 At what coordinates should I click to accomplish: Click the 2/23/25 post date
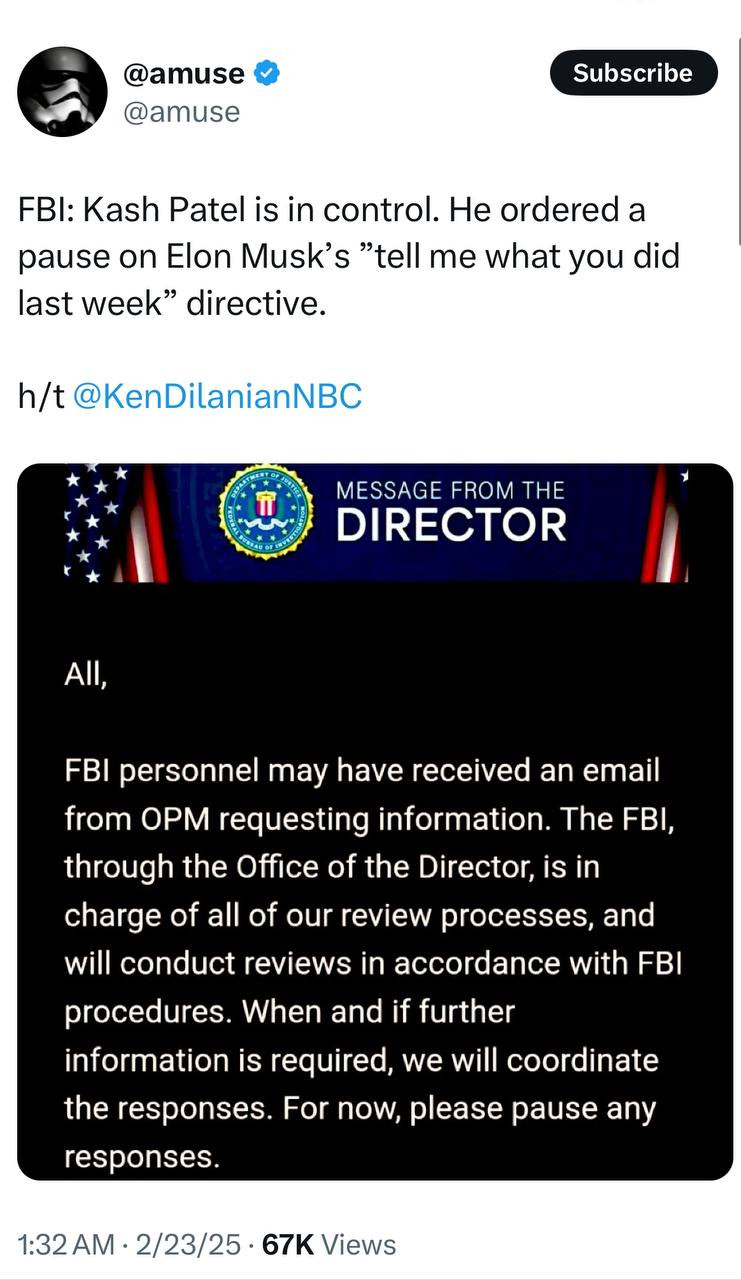point(191,1244)
